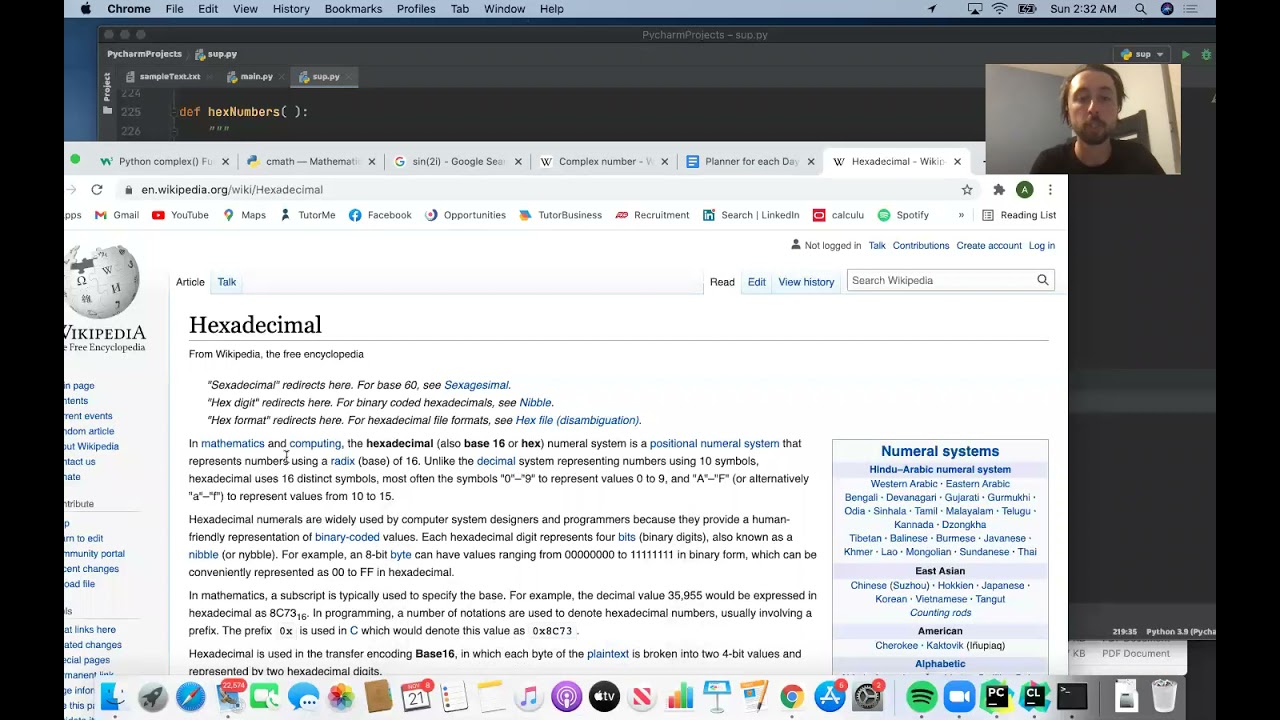
Task: Click the Wi-Fi status icon
Action: coord(1000,9)
